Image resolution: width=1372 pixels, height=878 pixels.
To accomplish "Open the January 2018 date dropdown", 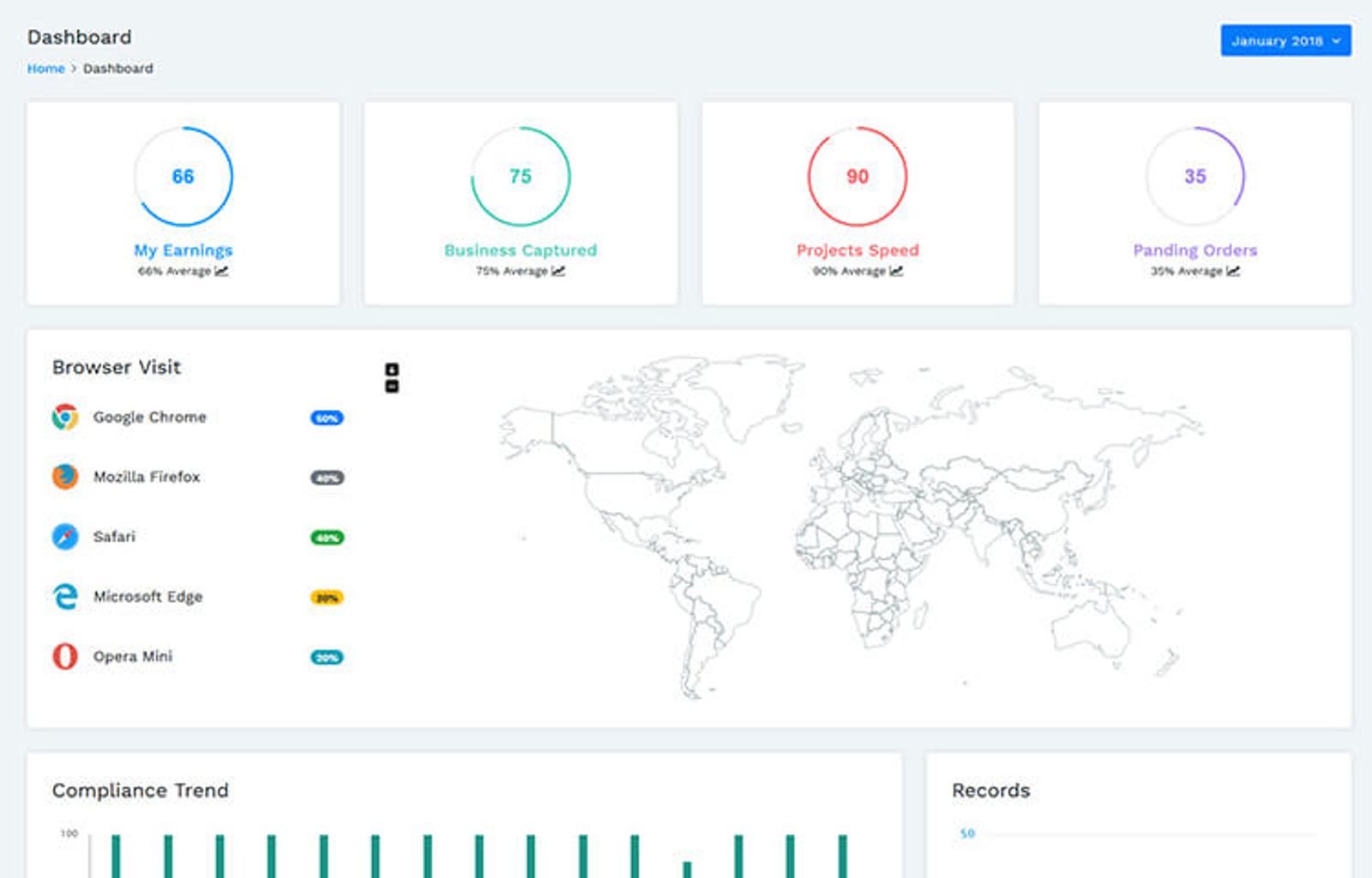I will [1285, 40].
